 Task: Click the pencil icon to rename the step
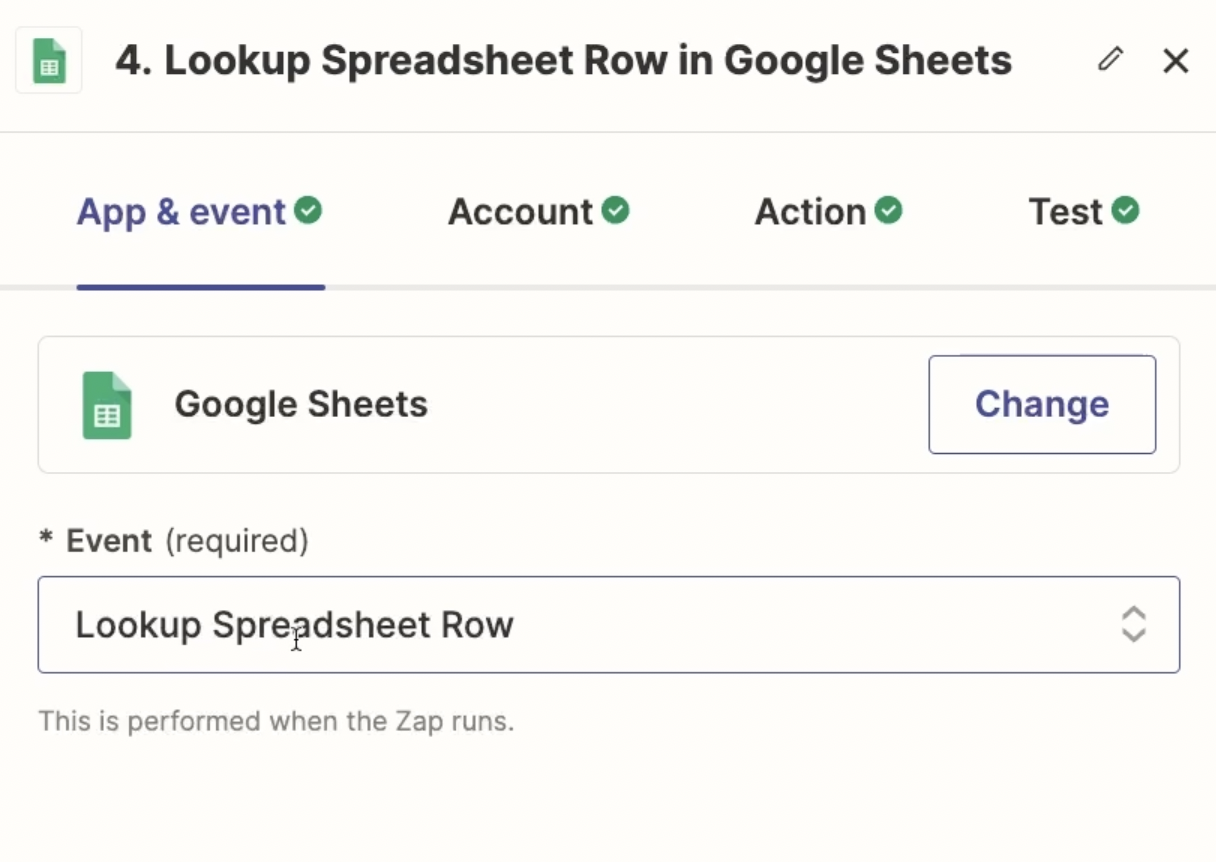1110,60
